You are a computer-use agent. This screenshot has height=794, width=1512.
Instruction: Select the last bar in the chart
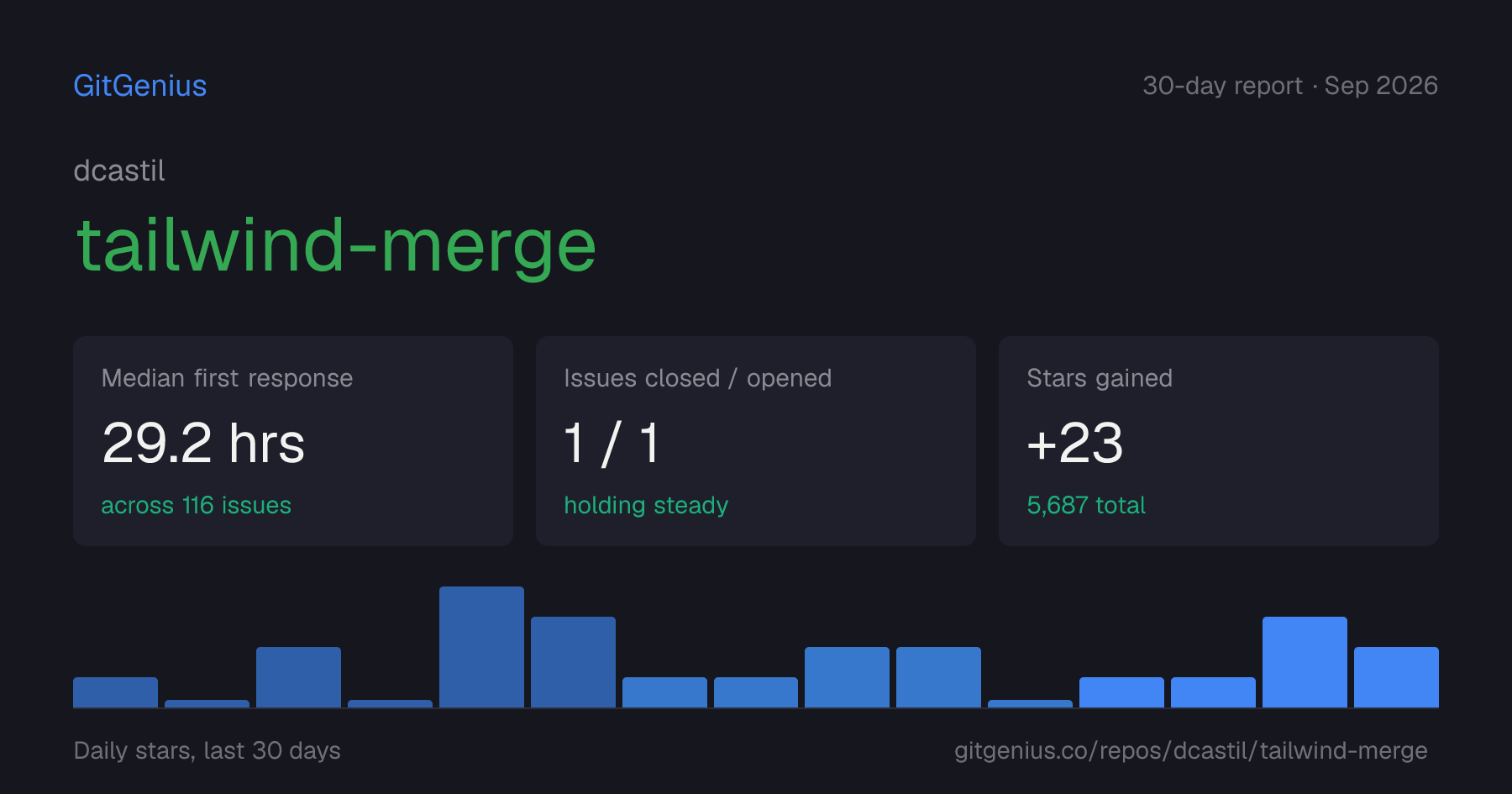pos(1396,677)
